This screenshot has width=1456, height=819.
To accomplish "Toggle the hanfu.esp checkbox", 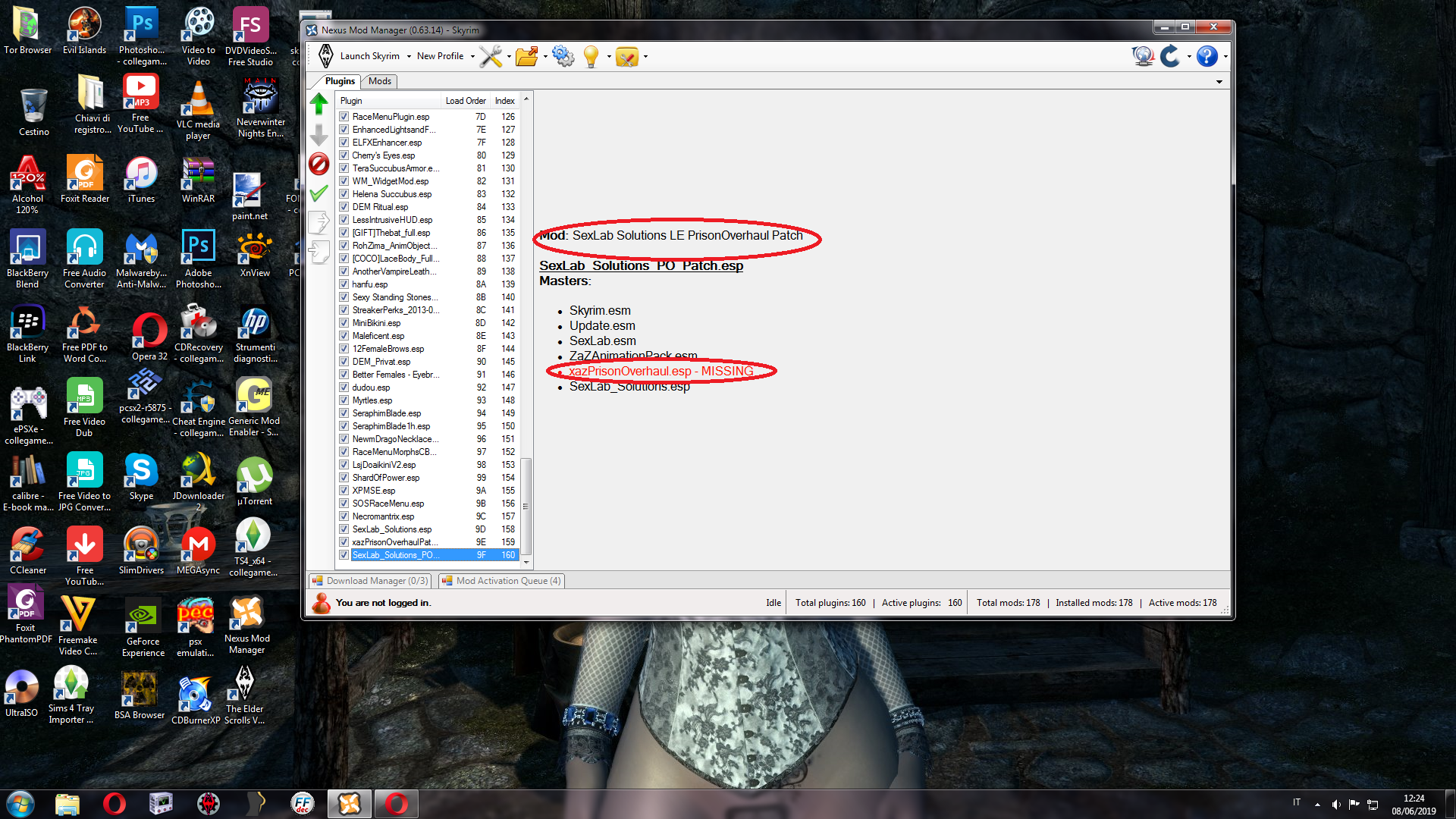I will (x=344, y=284).
